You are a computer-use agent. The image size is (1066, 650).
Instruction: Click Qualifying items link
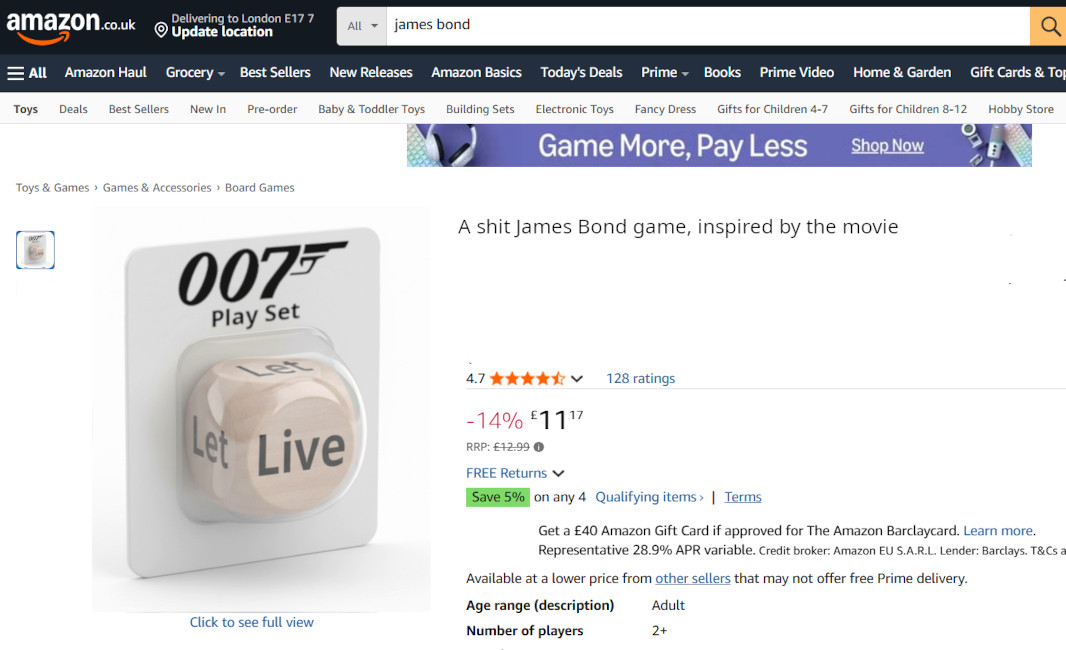tap(649, 497)
